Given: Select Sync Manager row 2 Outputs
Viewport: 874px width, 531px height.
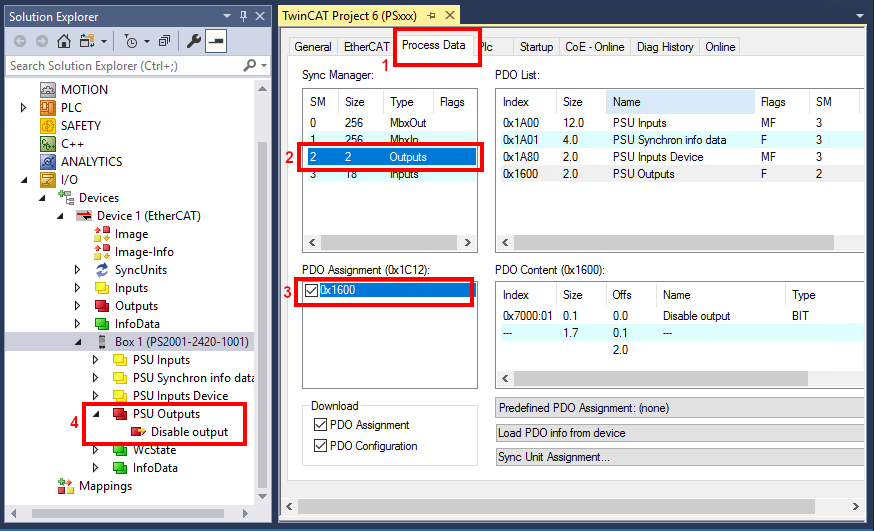Looking at the screenshot, I should click(x=392, y=157).
